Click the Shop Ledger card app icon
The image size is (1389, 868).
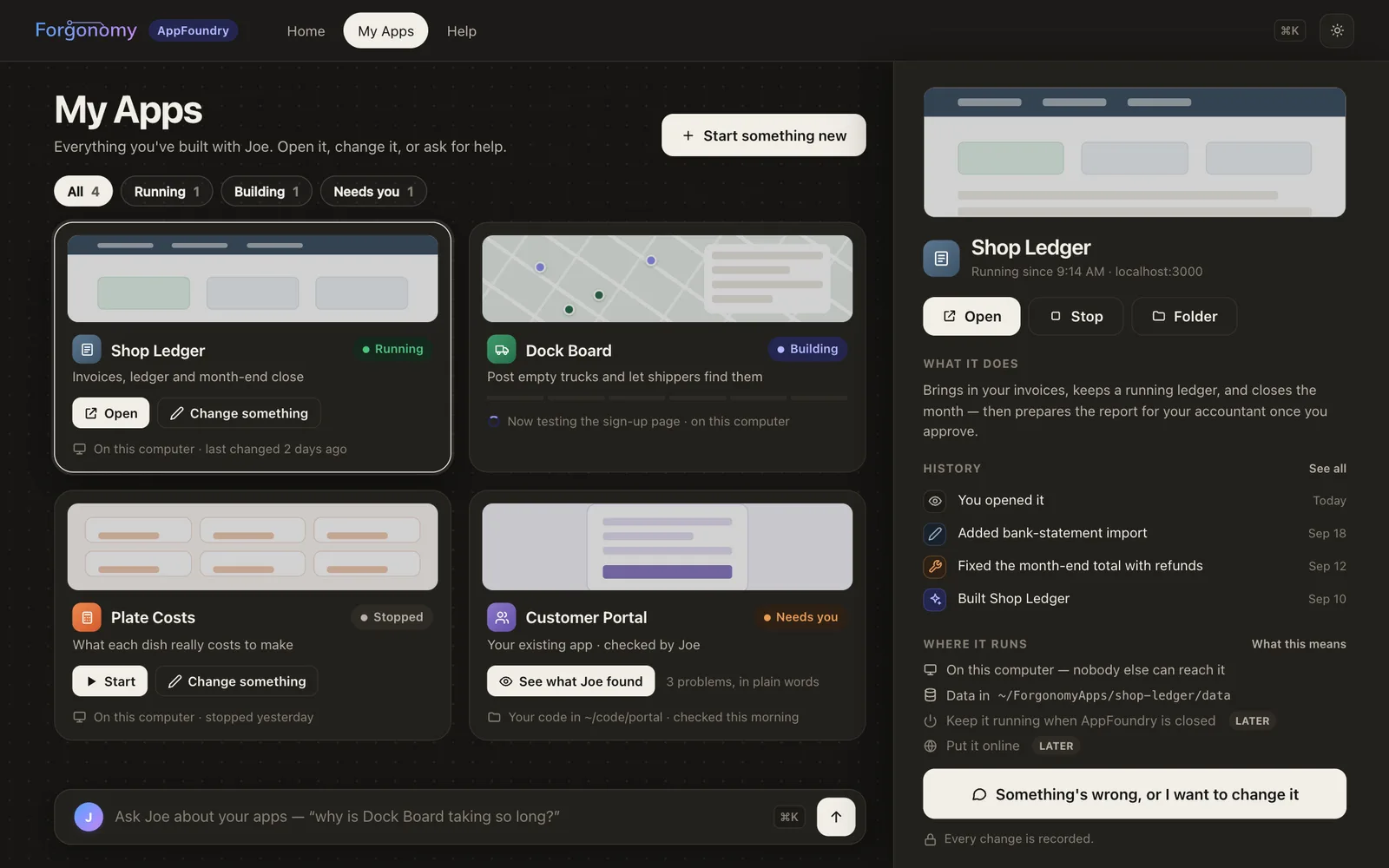[x=87, y=350]
